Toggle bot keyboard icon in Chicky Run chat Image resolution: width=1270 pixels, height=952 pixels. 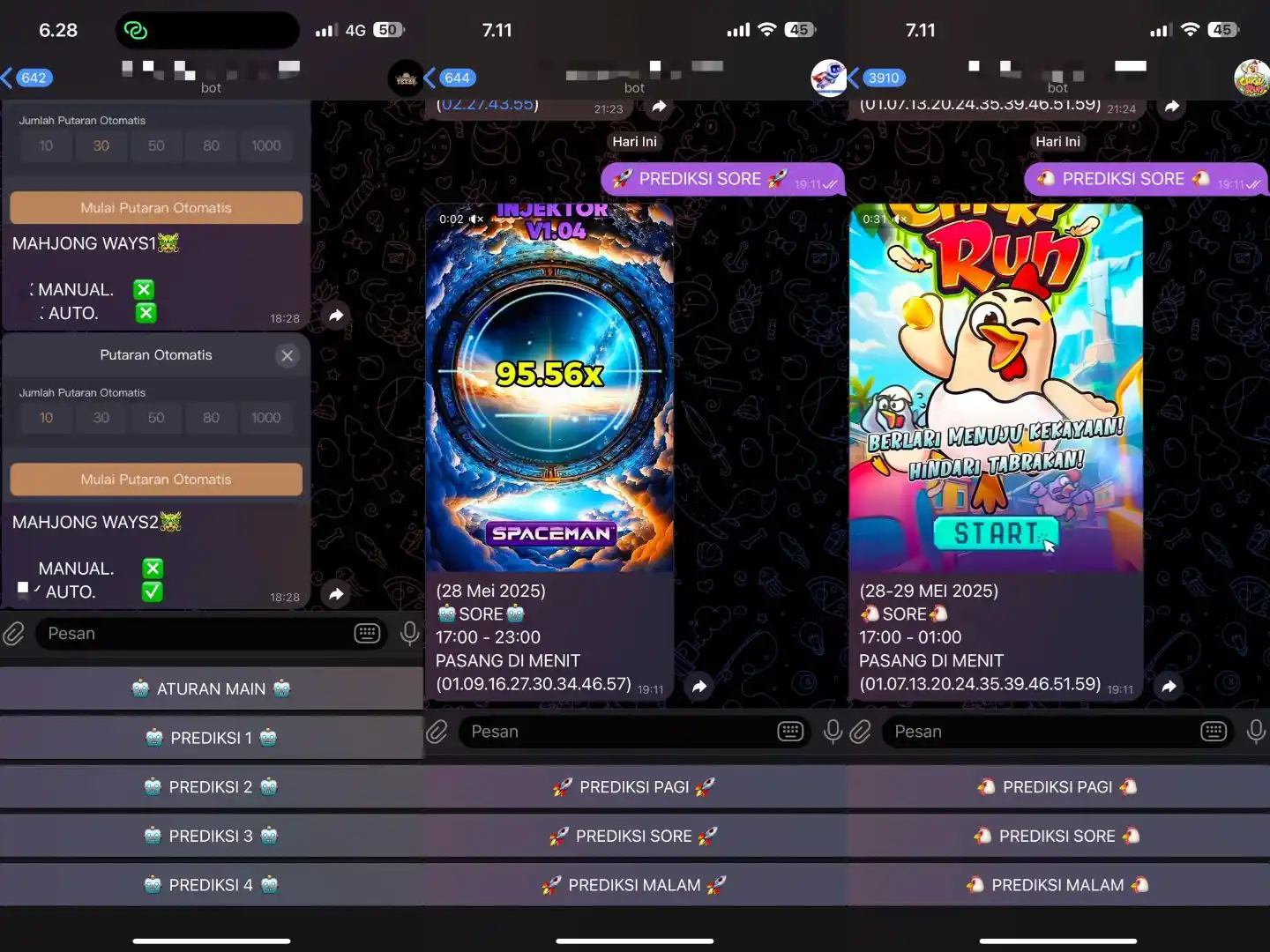pyautogui.click(x=1214, y=731)
